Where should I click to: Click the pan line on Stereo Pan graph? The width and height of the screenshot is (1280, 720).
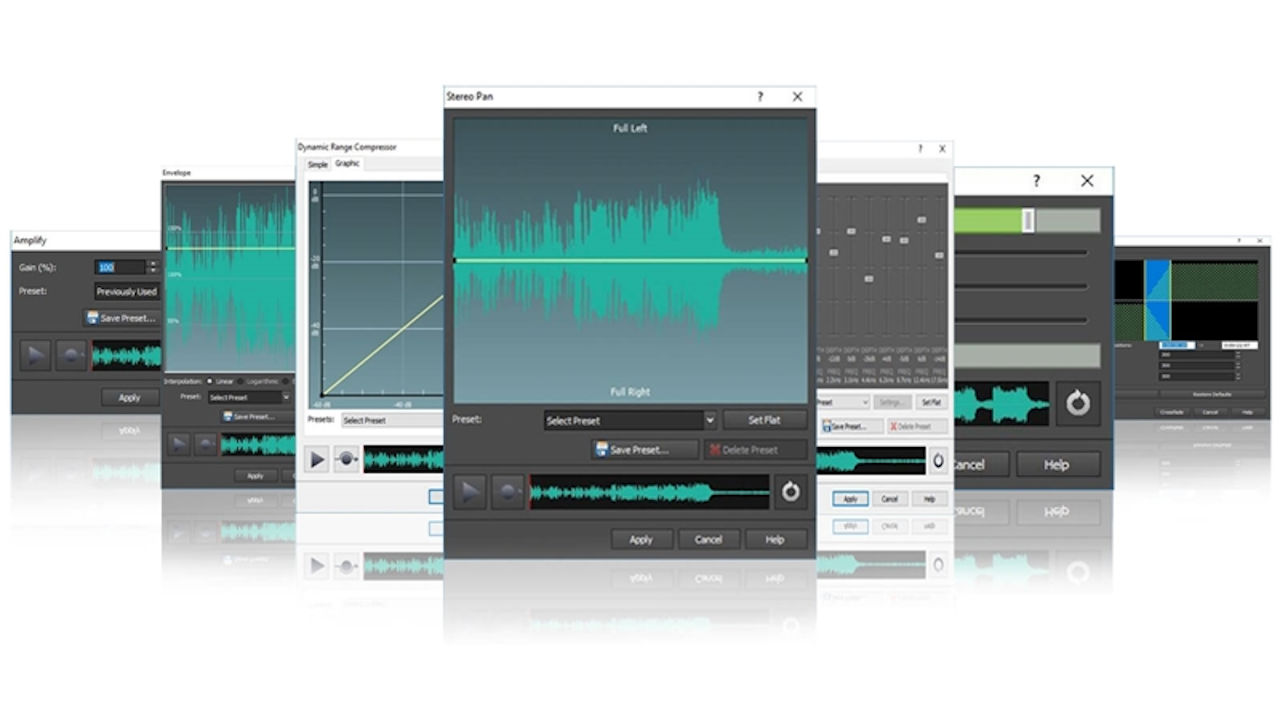[x=630, y=261]
